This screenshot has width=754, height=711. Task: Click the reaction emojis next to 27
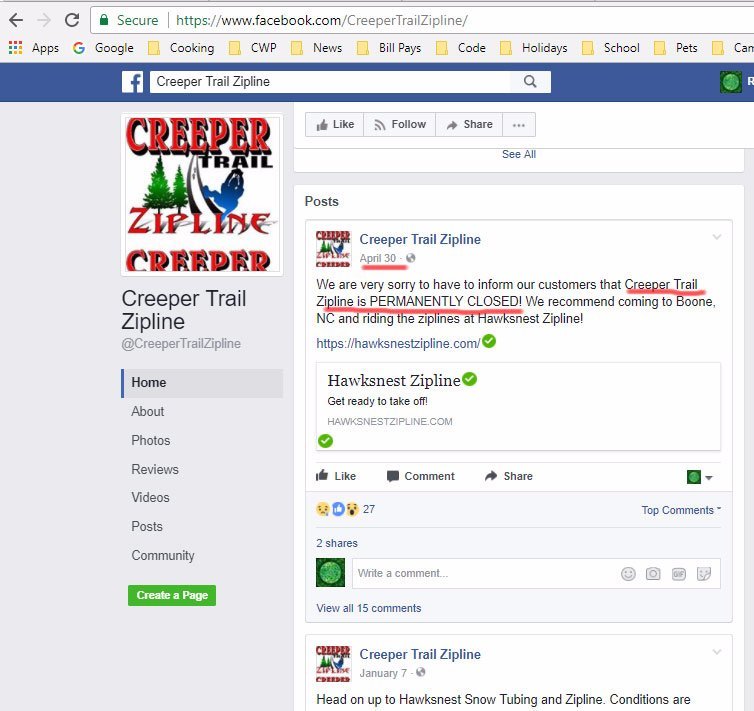point(338,509)
